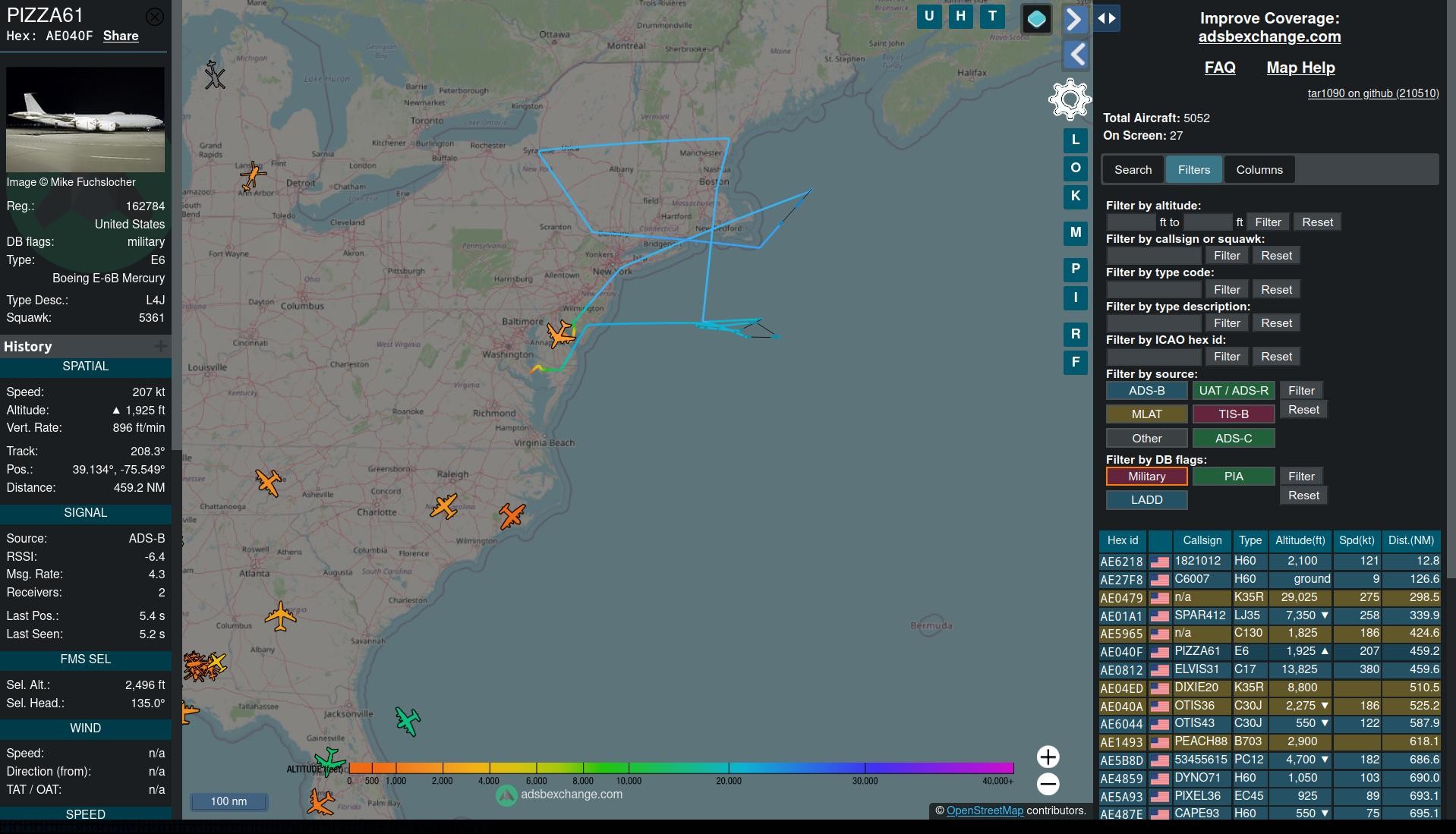Open the aircraft photo thumbnail
The width and height of the screenshot is (1456, 834).
point(85,120)
